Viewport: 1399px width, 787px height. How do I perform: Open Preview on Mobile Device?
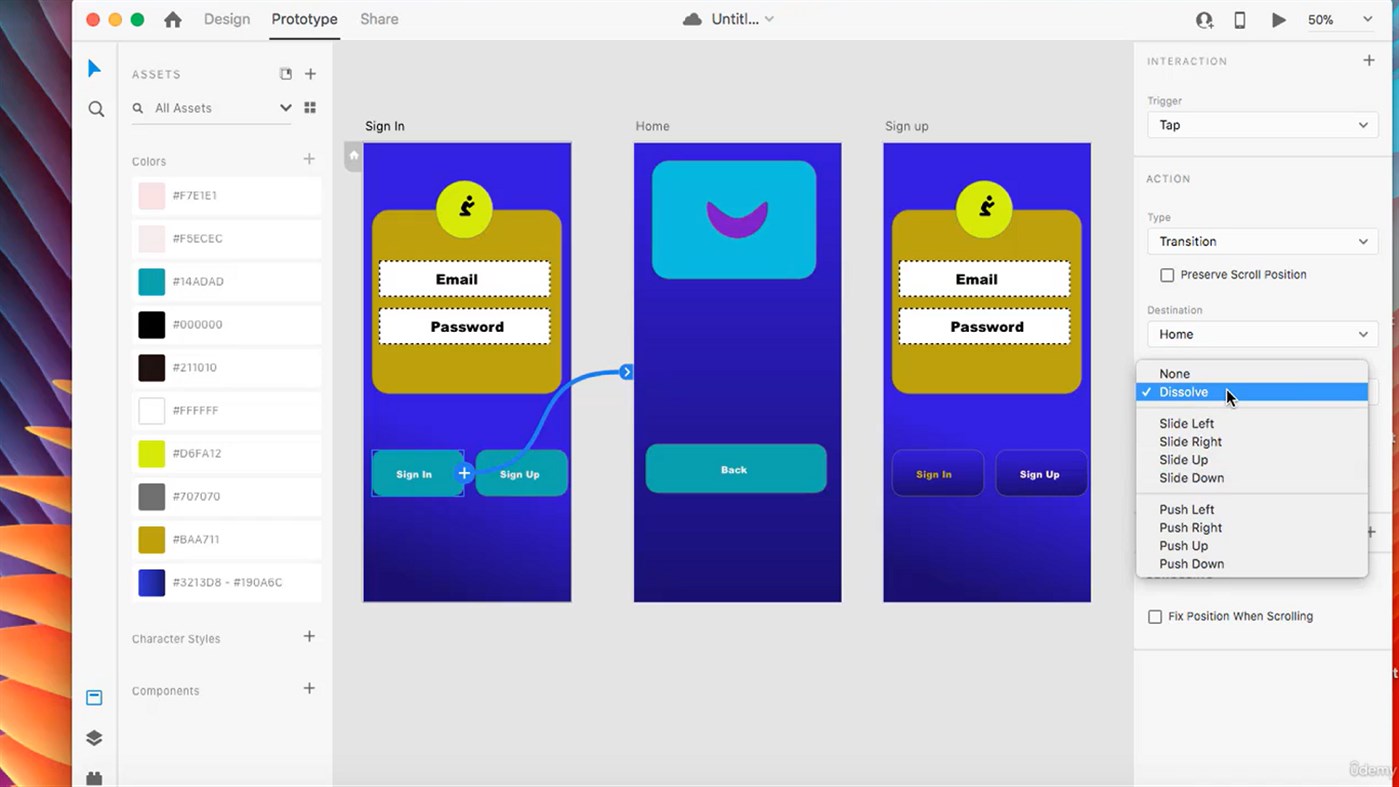[1239, 19]
